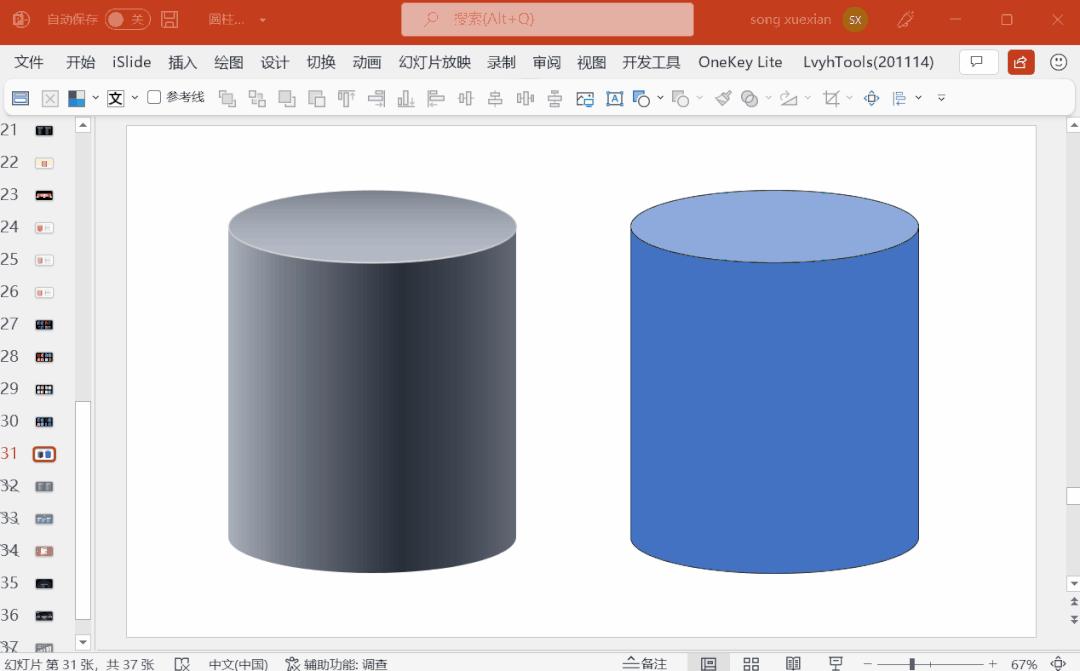Click the text box icon in toolbar
Viewport: 1080px width, 671px height.
click(614, 98)
